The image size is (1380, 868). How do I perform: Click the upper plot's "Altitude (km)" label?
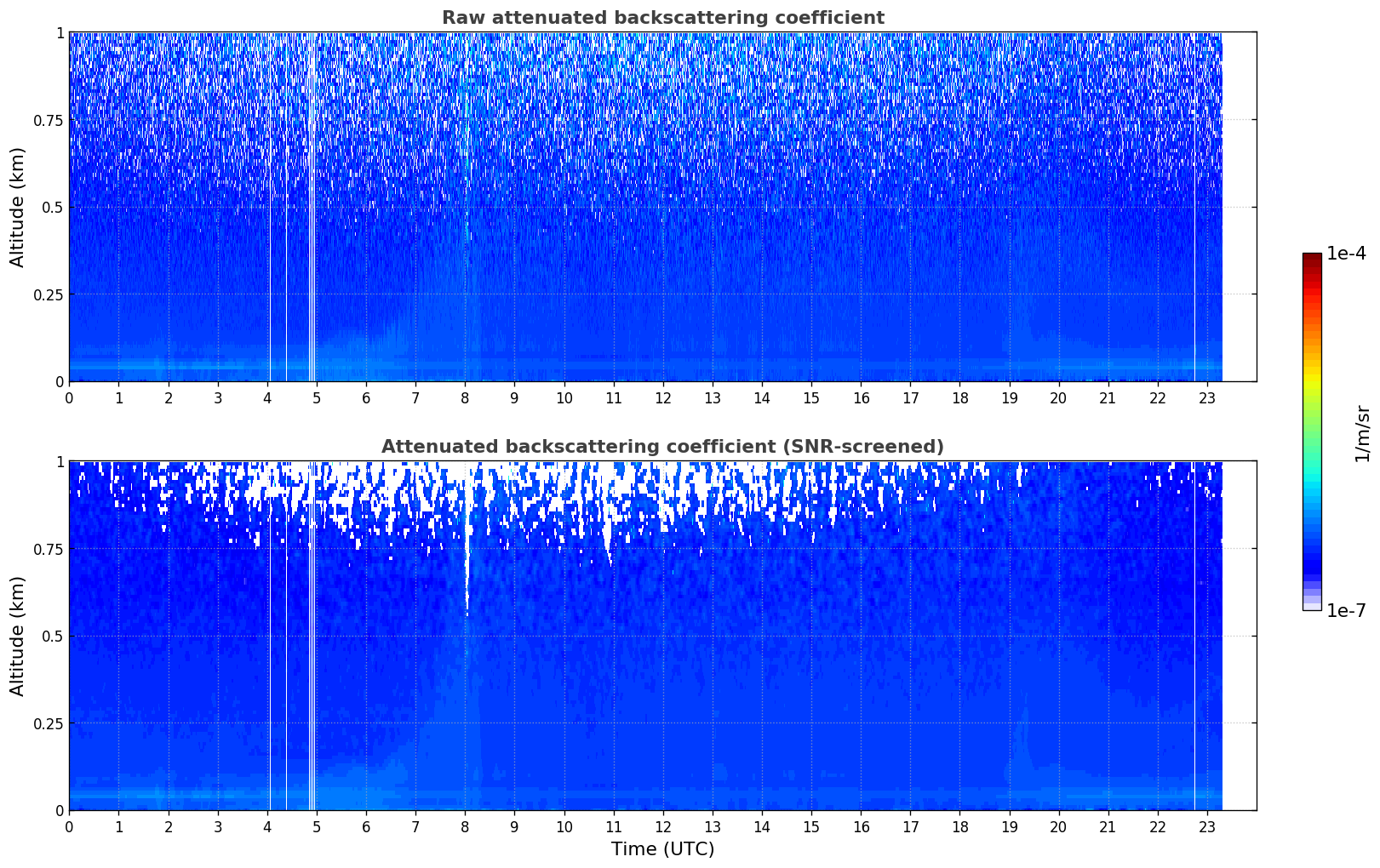[x=18, y=207]
